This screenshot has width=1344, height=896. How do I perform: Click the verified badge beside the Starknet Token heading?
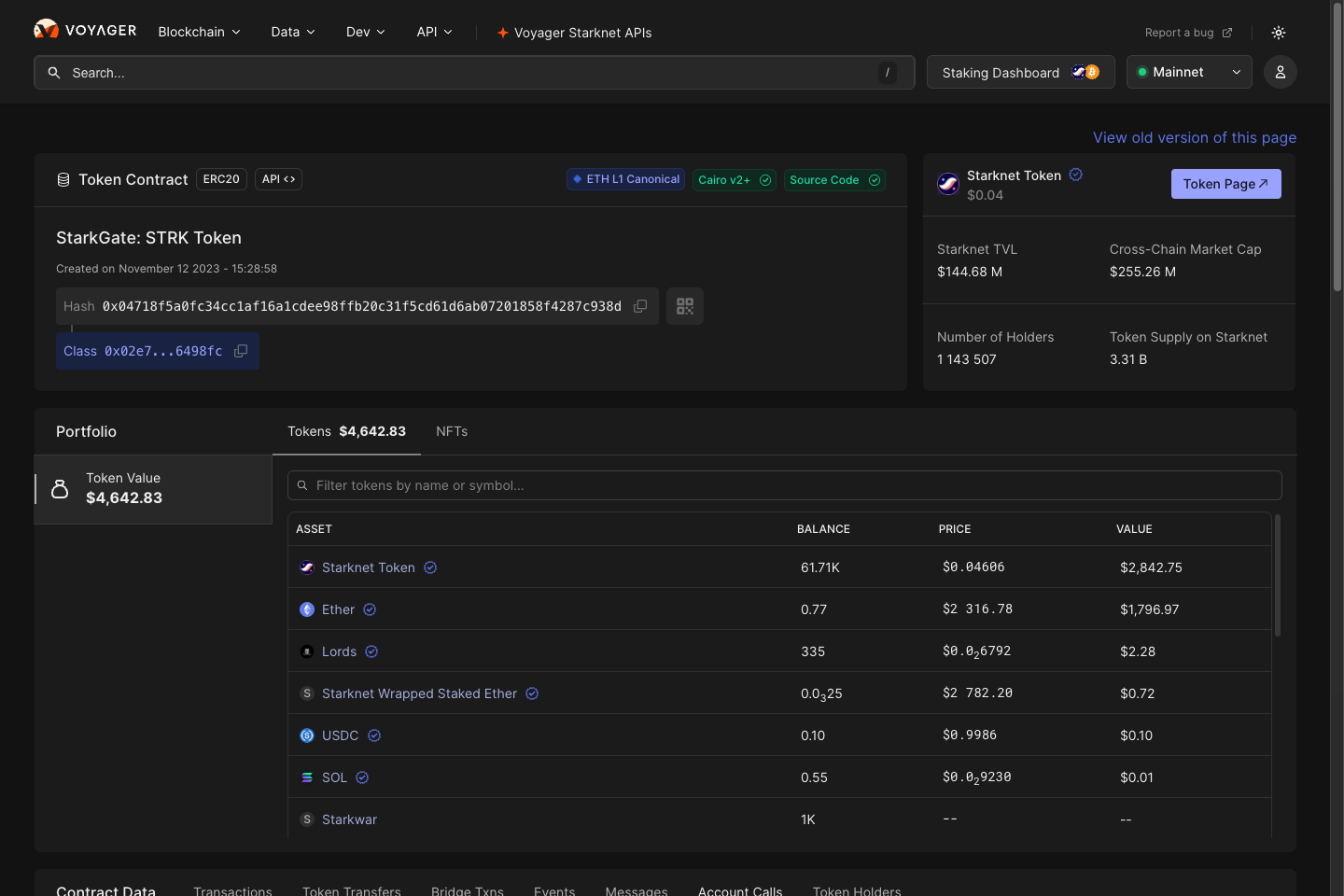pyautogui.click(x=1076, y=175)
